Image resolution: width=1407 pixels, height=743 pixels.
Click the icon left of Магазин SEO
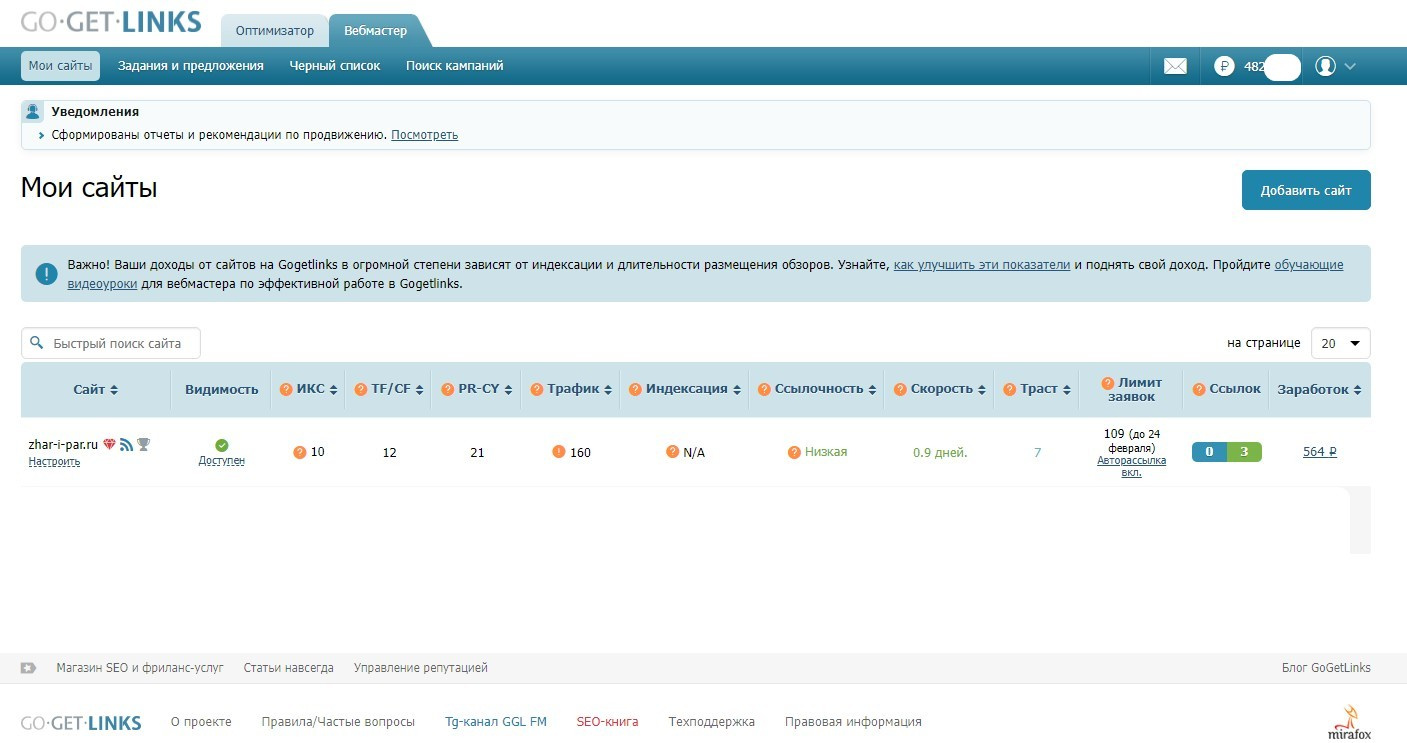tap(28, 667)
